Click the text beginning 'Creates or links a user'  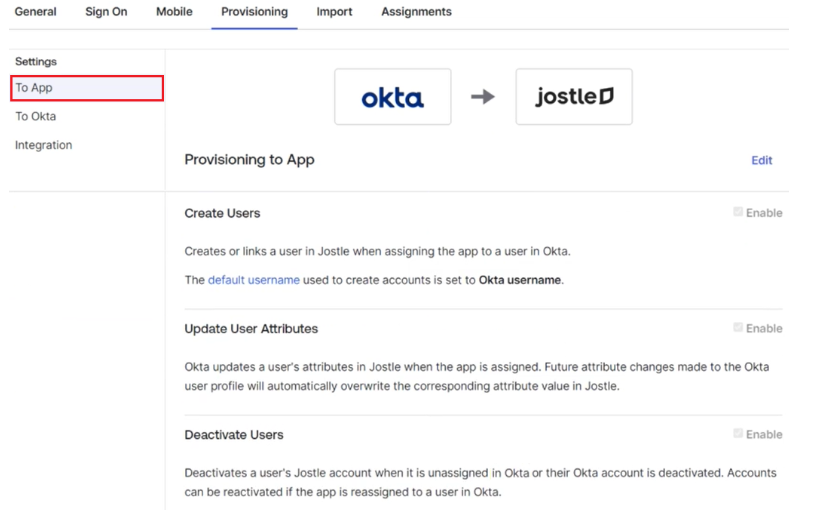[x=378, y=252]
